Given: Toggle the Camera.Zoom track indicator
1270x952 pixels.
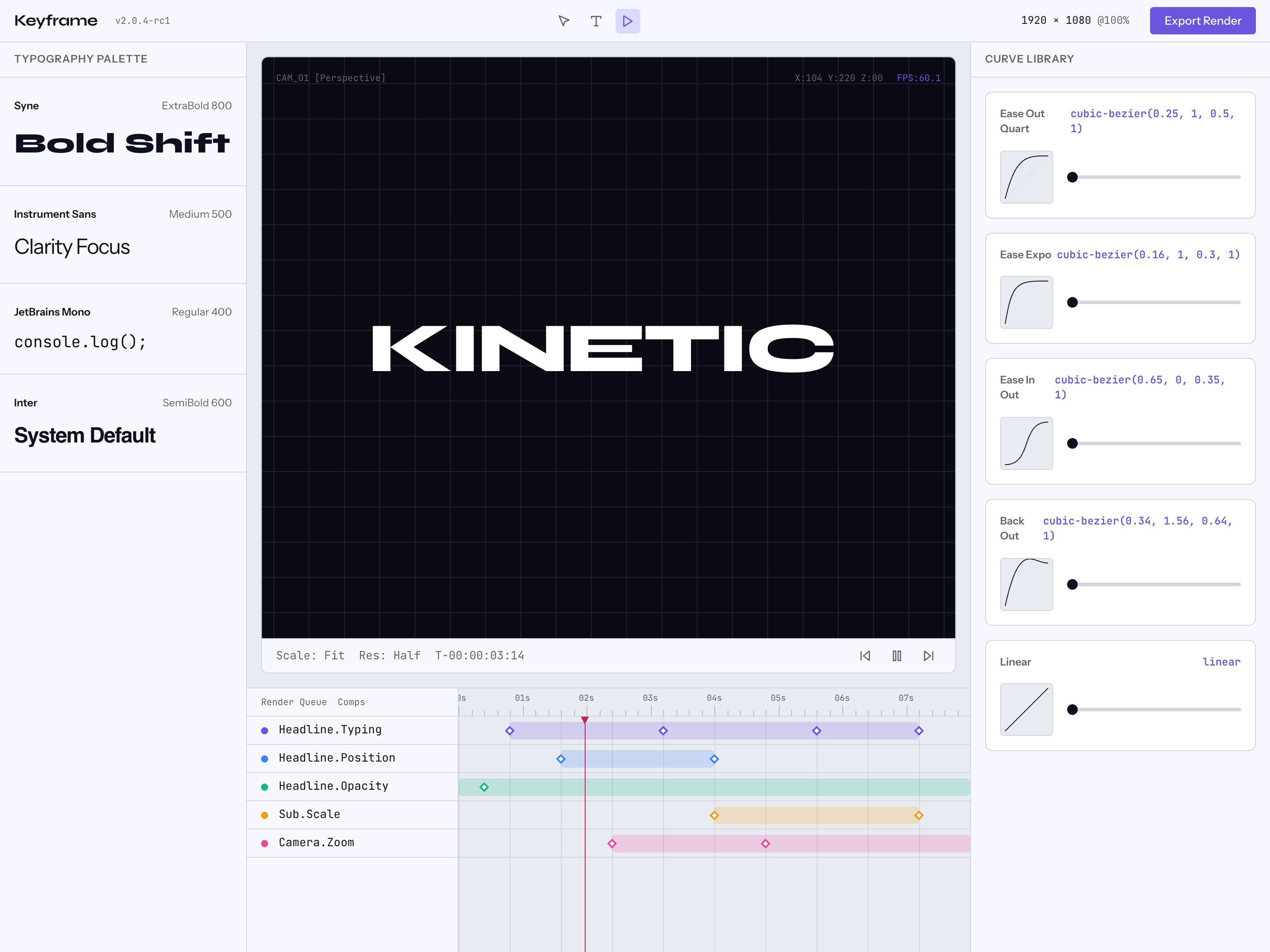Looking at the screenshot, I should pyautogui.click(x=264, y=843).
